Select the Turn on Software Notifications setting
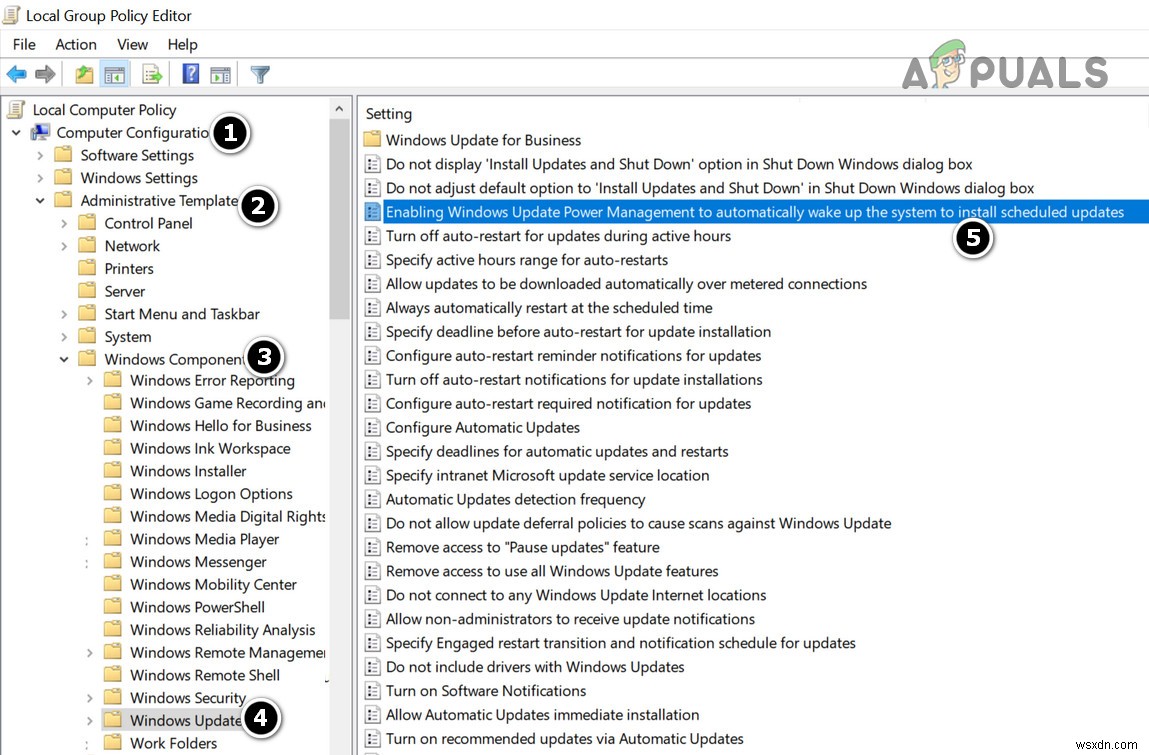 487,690
